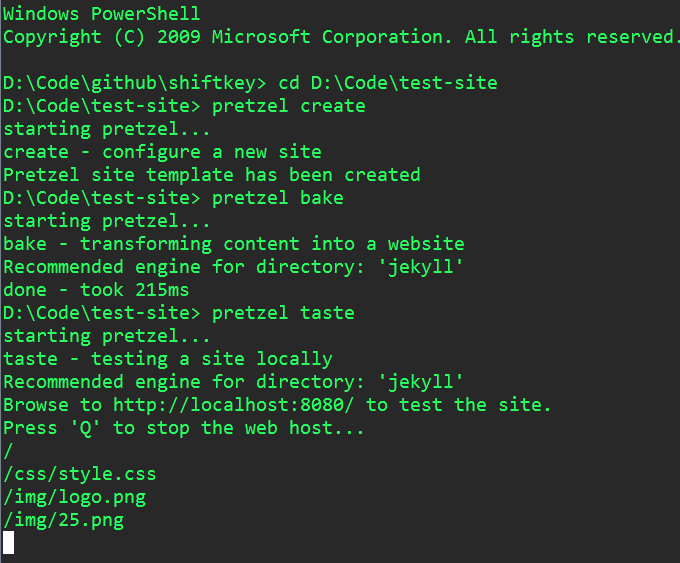
Task: Click 'create - configure a new site' line
Action: click(162, 152)
